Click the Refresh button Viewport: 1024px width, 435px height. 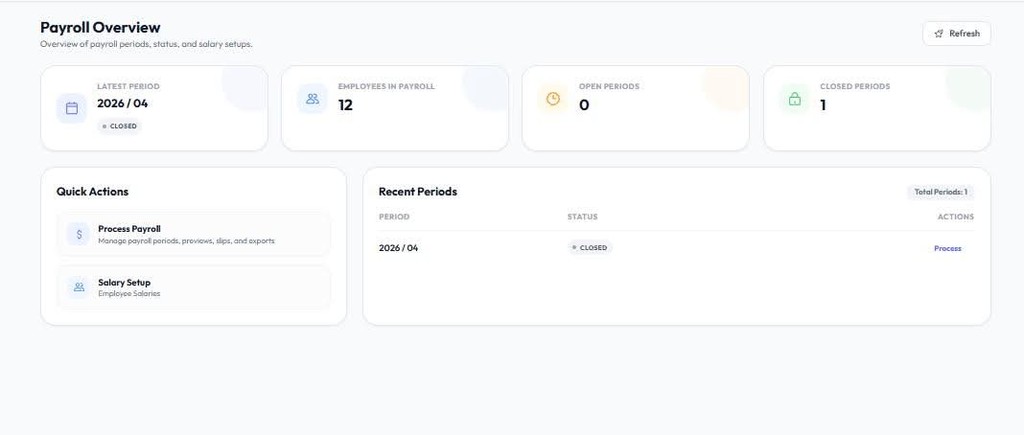[957, 33]
